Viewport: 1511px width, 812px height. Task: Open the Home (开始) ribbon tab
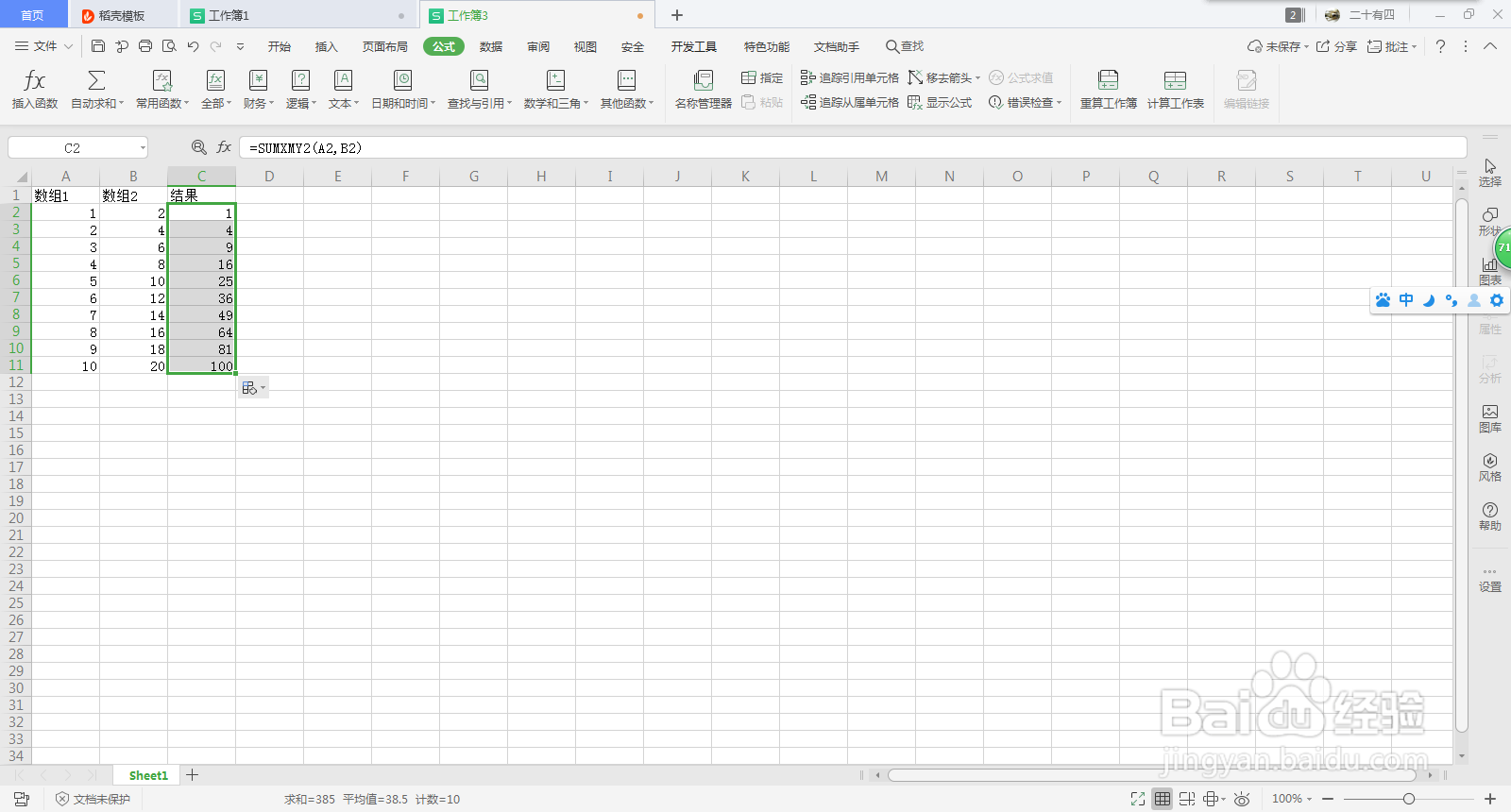click(279, 46)
